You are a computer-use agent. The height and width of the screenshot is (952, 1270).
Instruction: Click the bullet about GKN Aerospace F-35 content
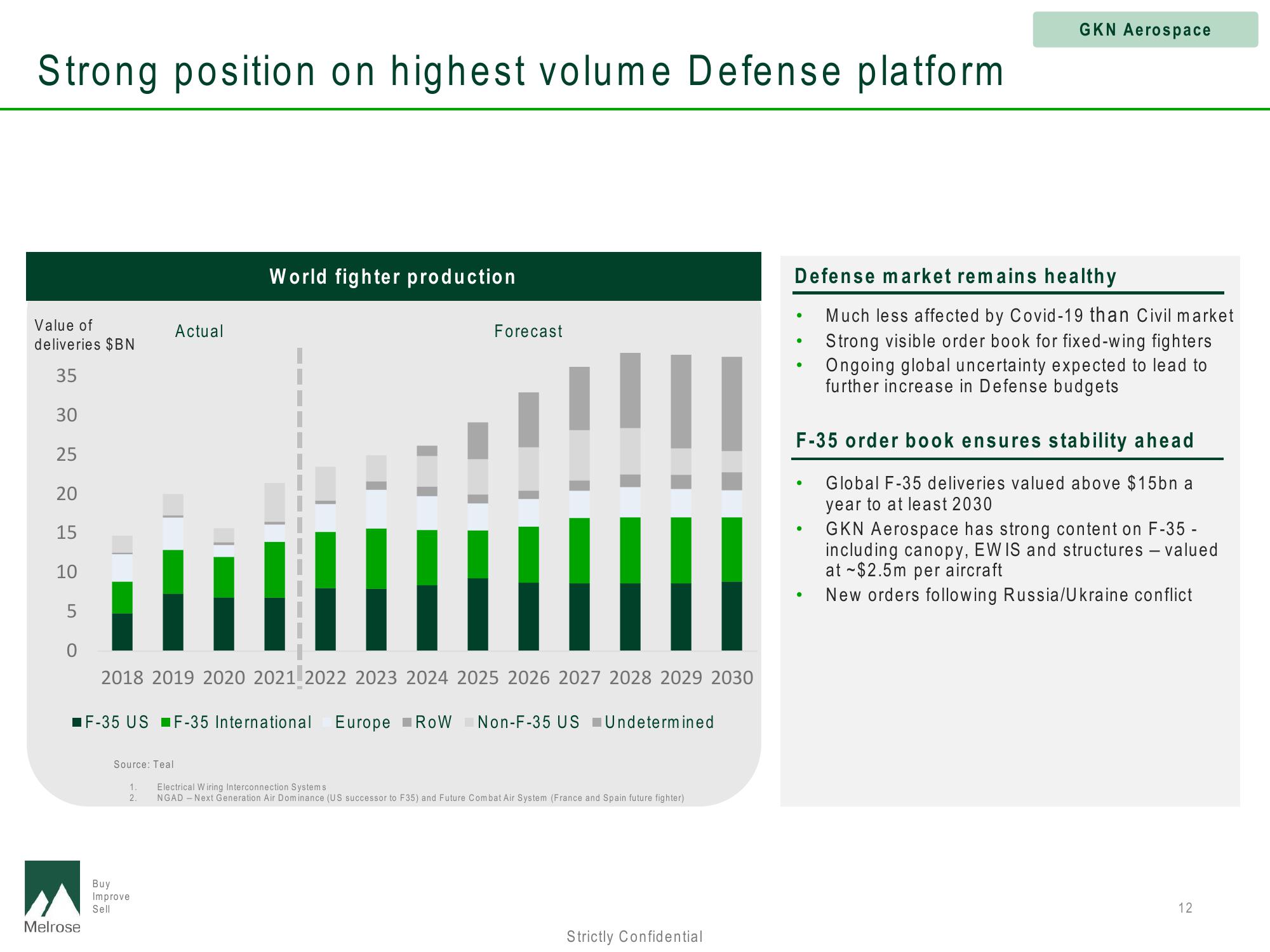(1022, 550)
